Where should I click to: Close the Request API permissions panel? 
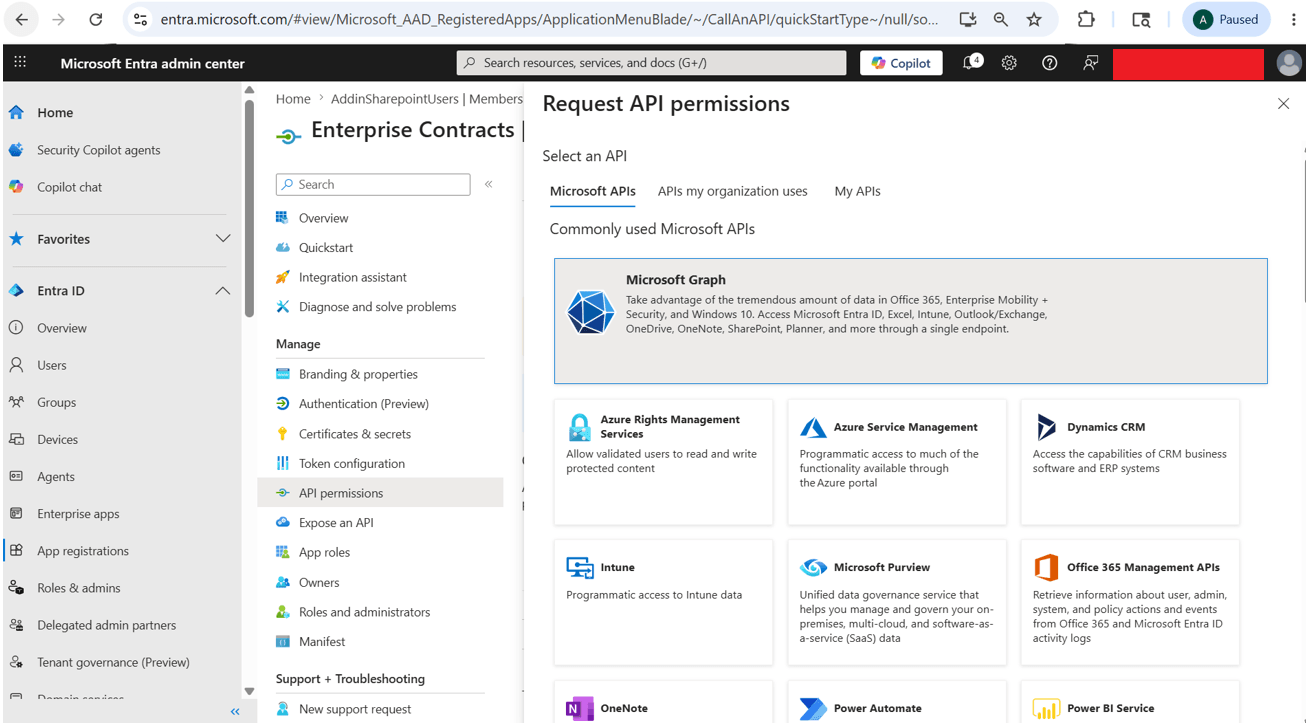(x=1283, y=104)
